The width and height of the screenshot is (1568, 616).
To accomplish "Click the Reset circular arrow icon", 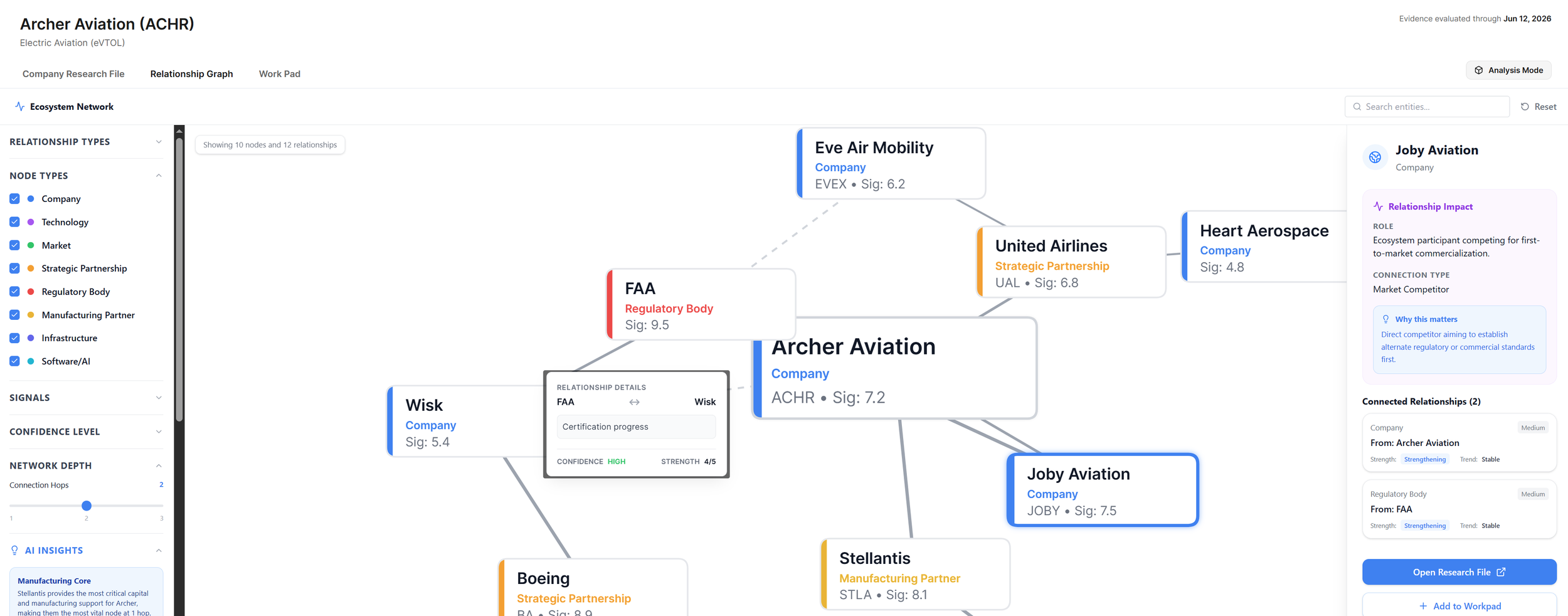I will click(x=1525, y=107).
